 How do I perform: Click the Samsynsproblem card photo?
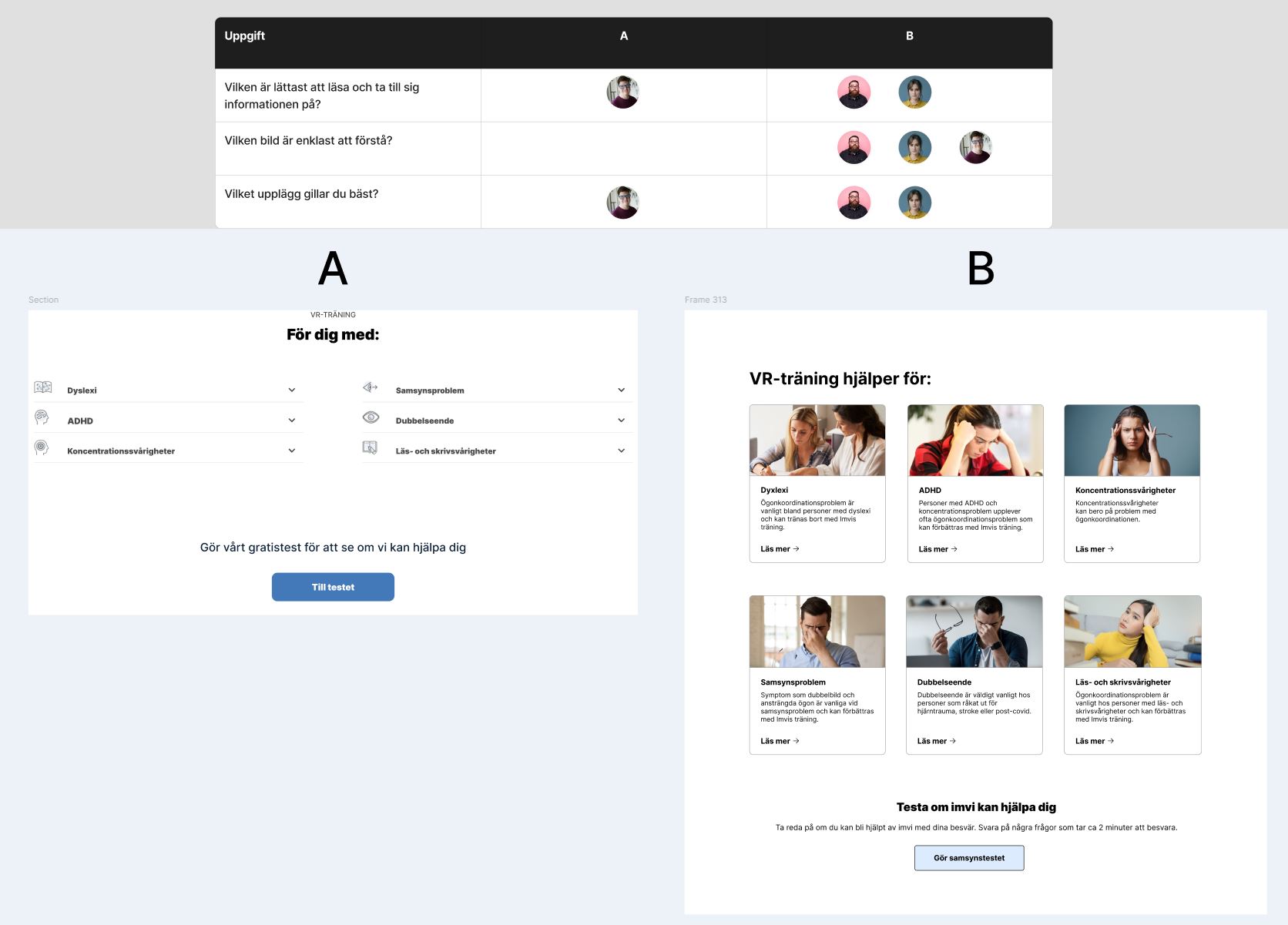pos(817,632)
